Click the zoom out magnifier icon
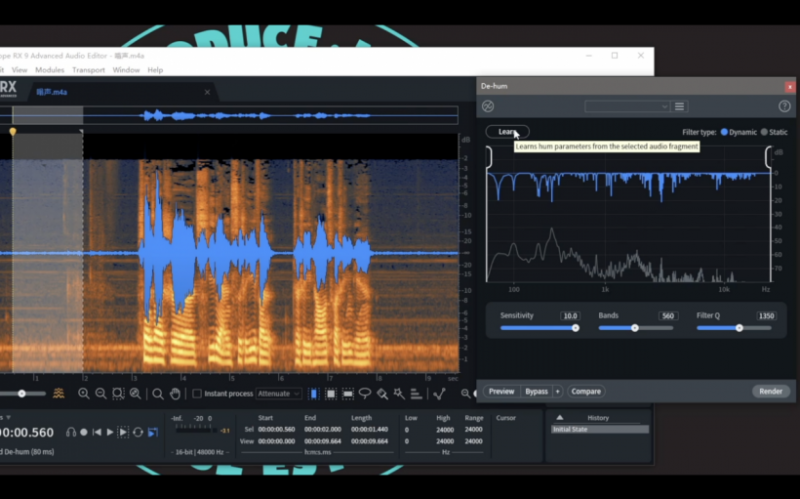This screenshot has width=800, height=499. point(101,393)
